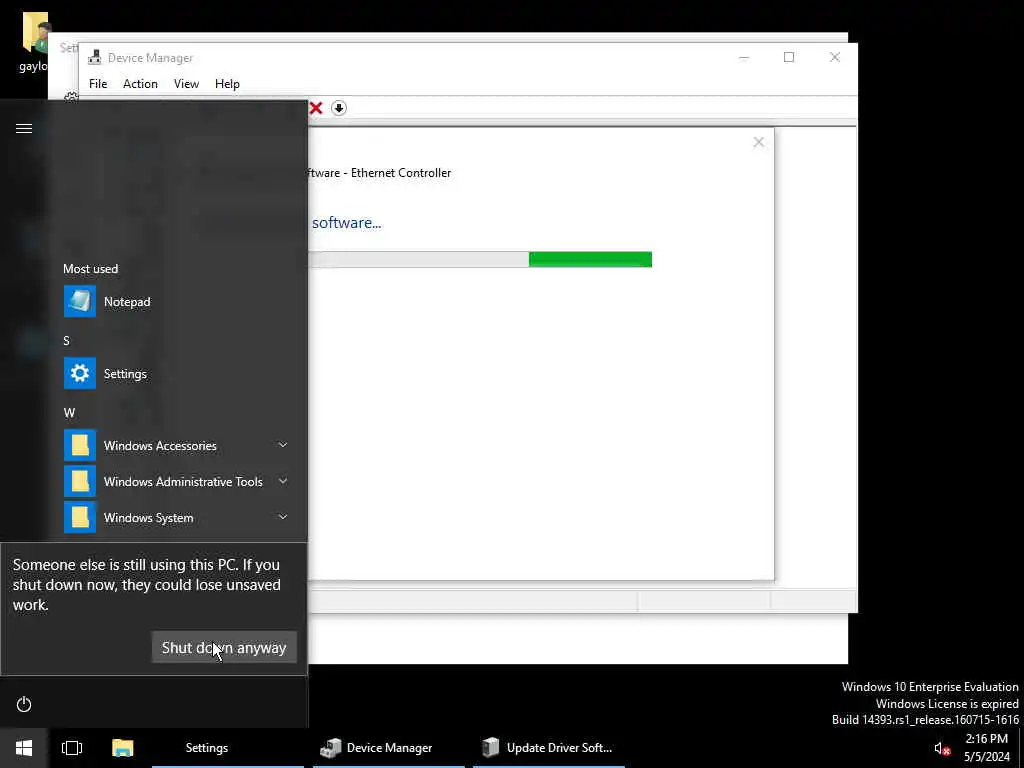This screenshot has height=768, width=1024.
Task: Click the red X uninstall device toolbar icon
Action: click(316, 108)
